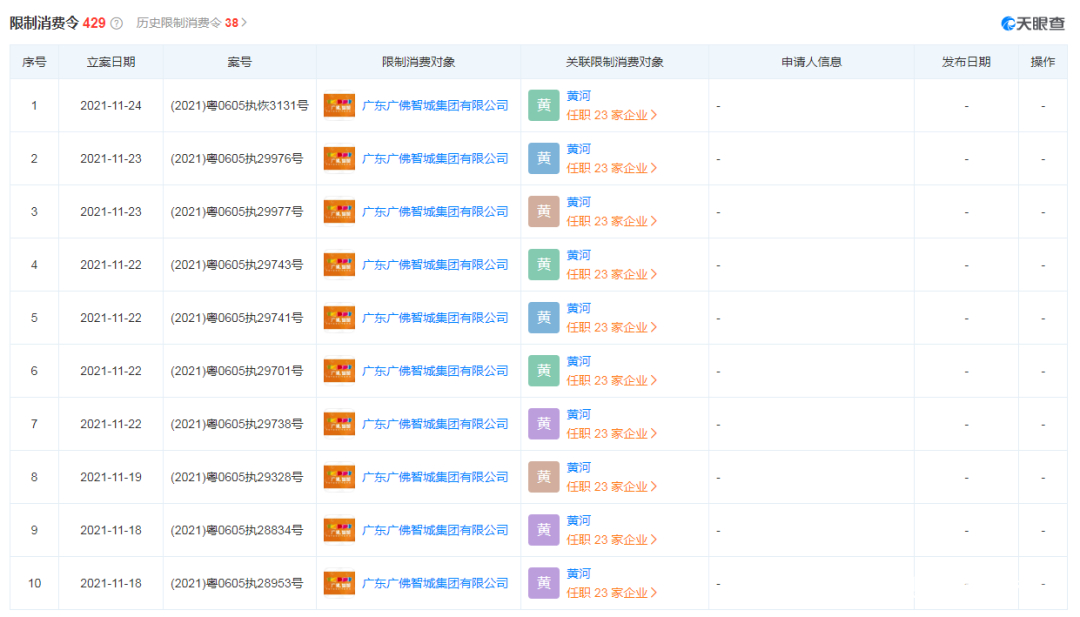Image resolution: width=1080 pixels, height=617 pixels.
Task: Click 黄 avatar in row 执29738号
Action: click(543, 423)
